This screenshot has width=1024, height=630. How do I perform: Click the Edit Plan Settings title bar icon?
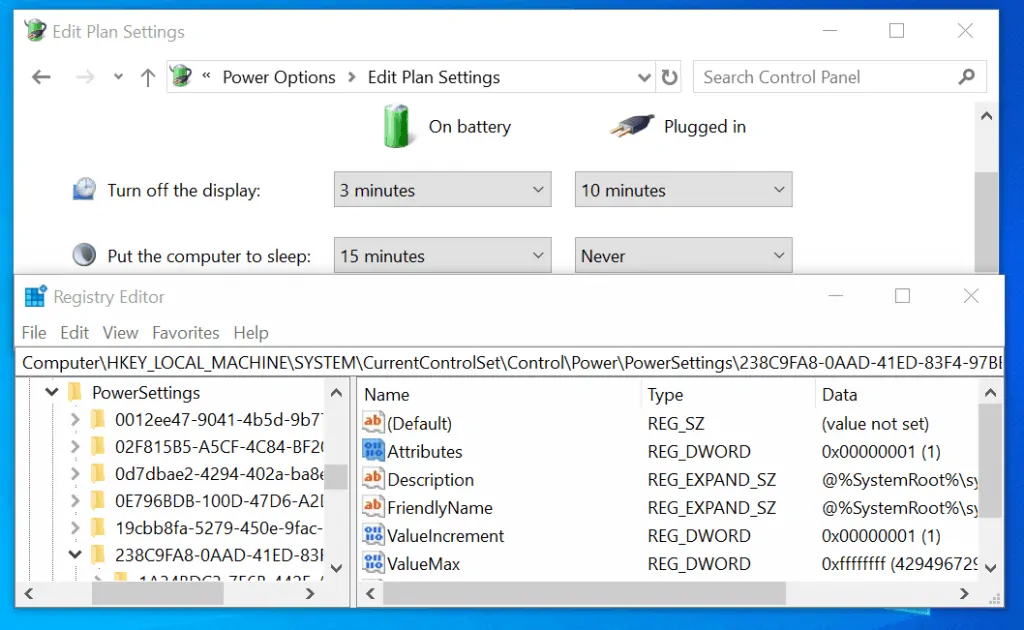click(35, 31)
